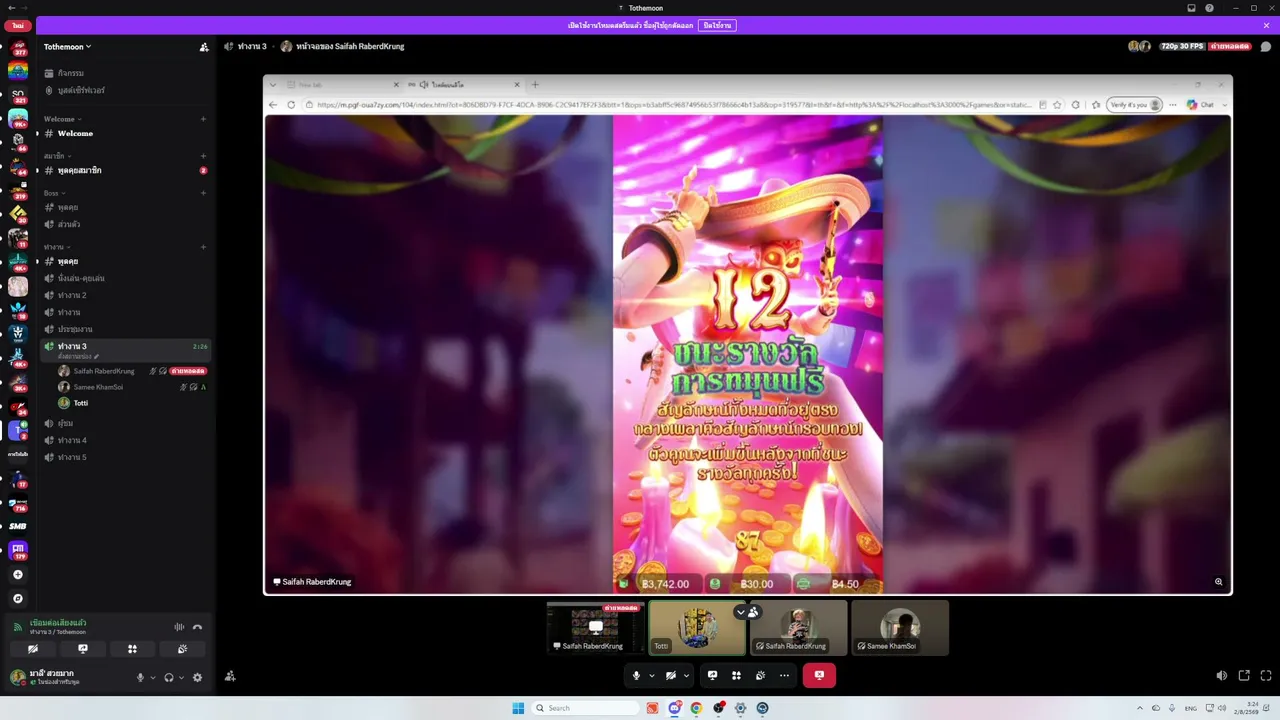Open the พูดคุยสมาชิก text channel
The width and height of the screenshot is (1280, 720).
coord(125,170)
